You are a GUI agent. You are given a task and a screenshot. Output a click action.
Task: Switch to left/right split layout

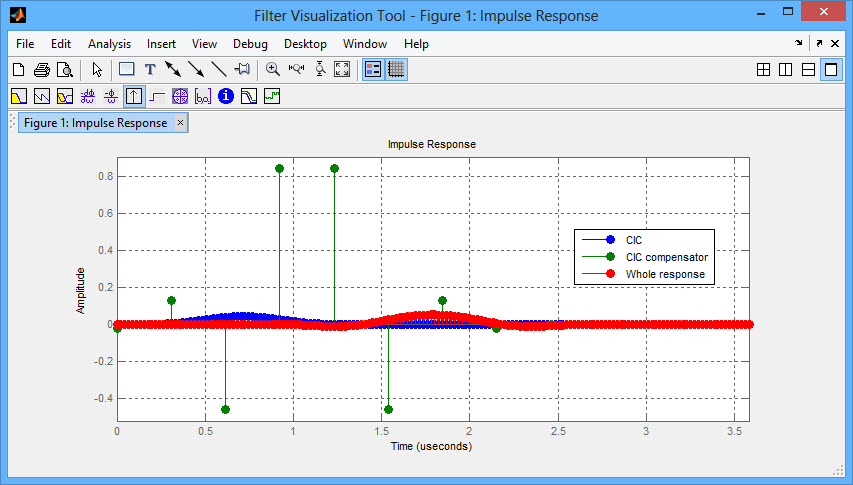pyautogui.click(x=786, y=70)
